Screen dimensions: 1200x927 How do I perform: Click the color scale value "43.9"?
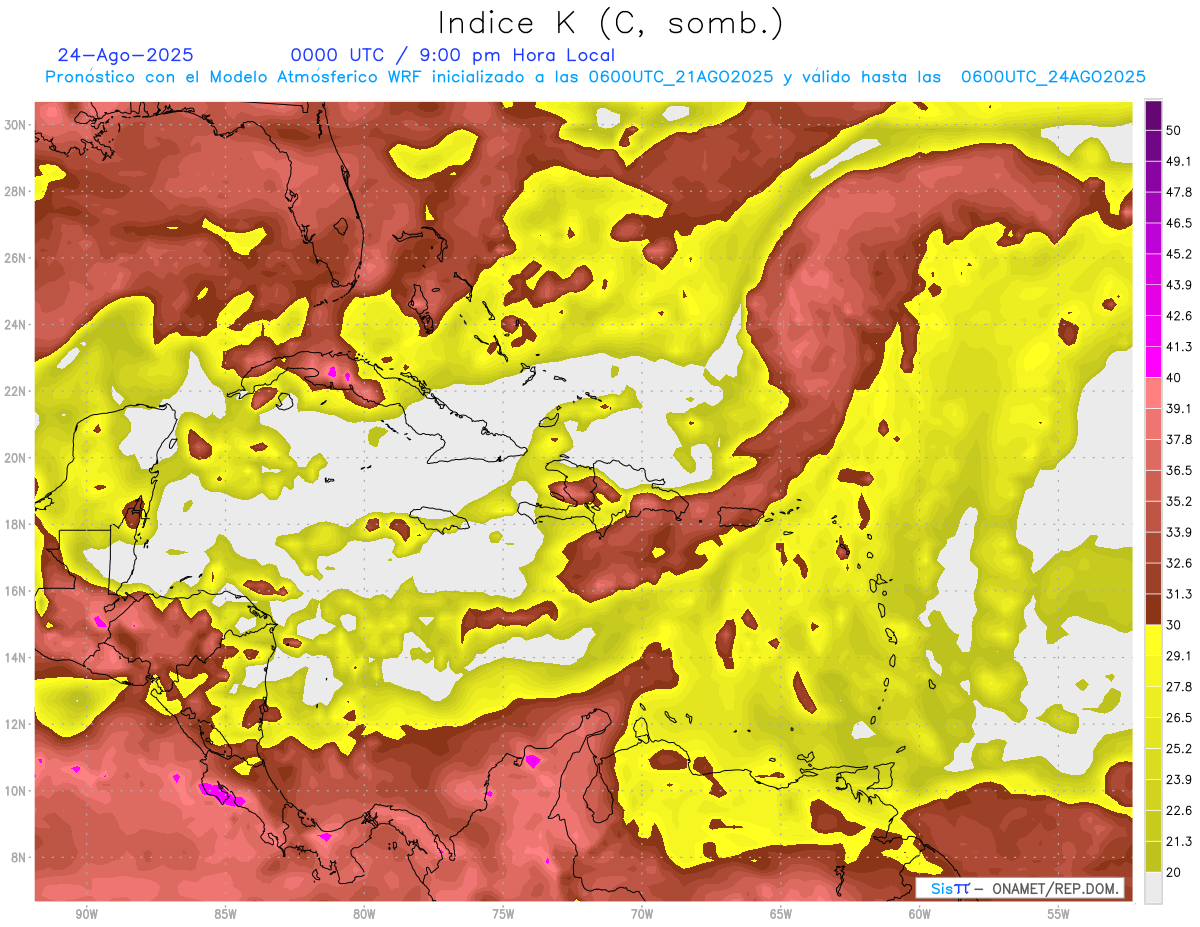click(x=1179, y=285)
